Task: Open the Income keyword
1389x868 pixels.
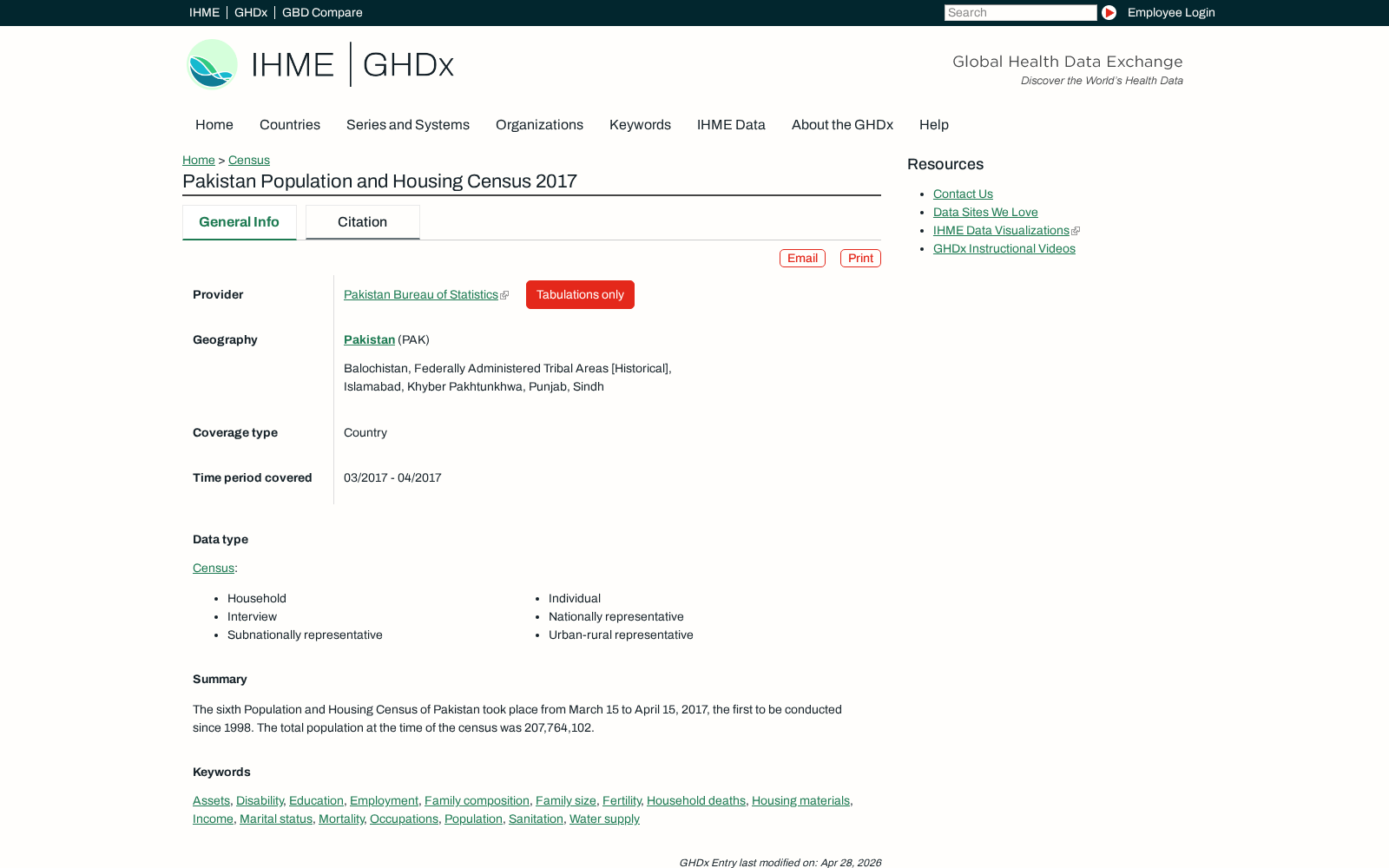Action: coord(213,819)
